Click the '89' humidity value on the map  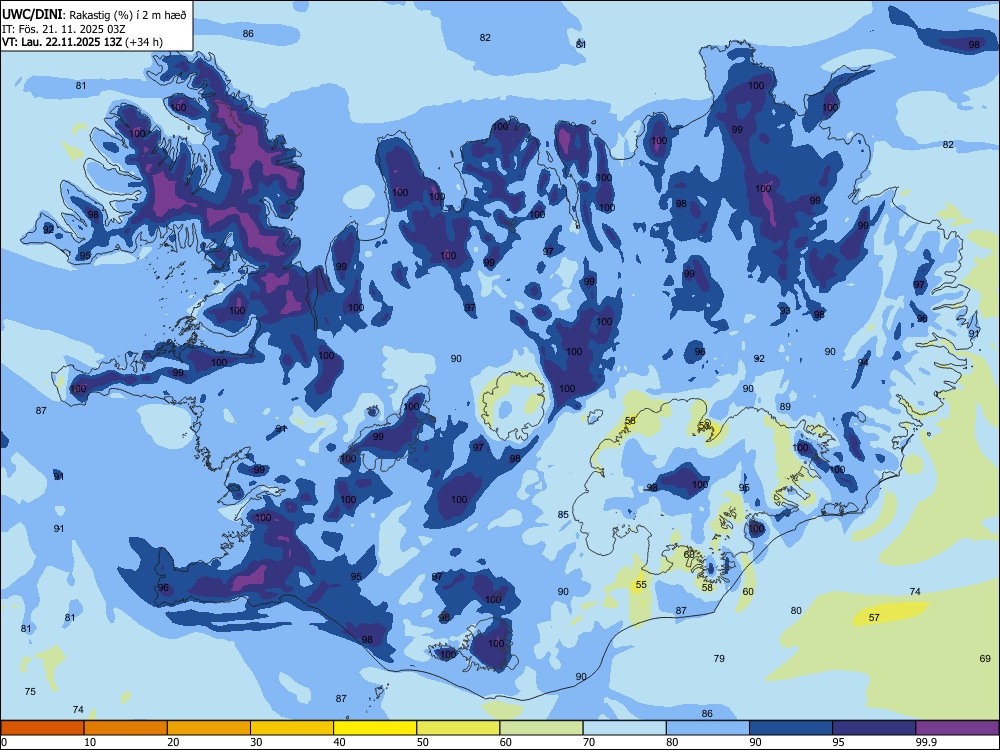785,406
